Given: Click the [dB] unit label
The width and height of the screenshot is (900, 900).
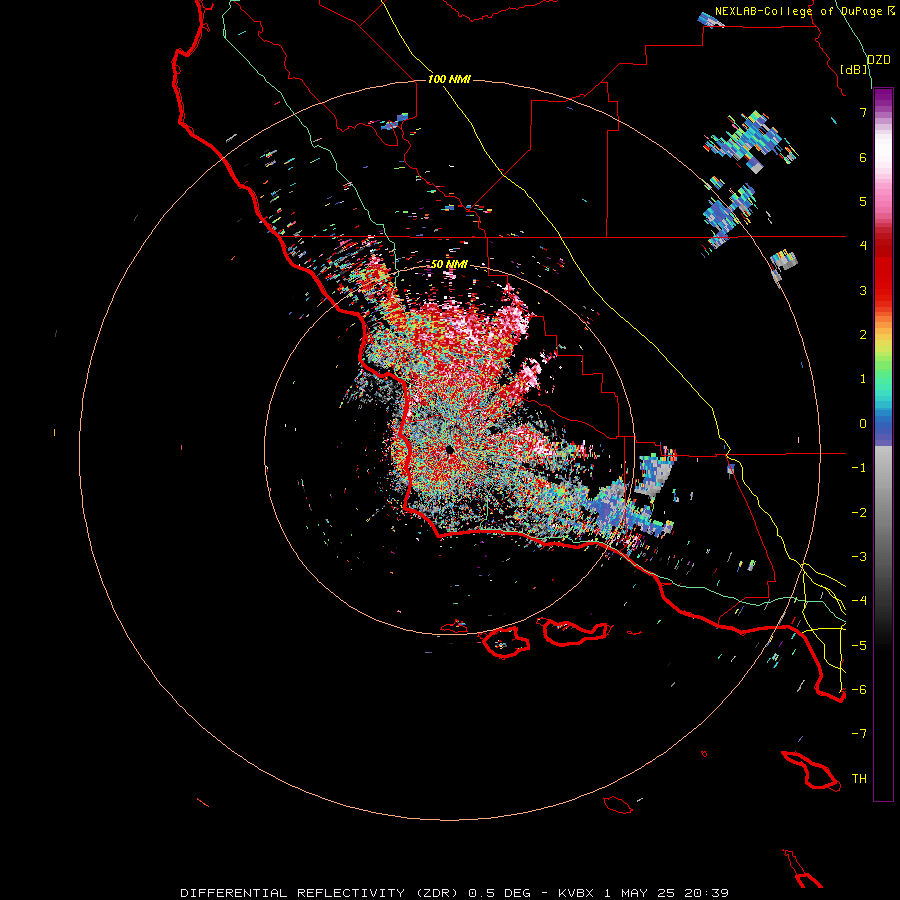Looking at the screenshot, I should [854, 69].
